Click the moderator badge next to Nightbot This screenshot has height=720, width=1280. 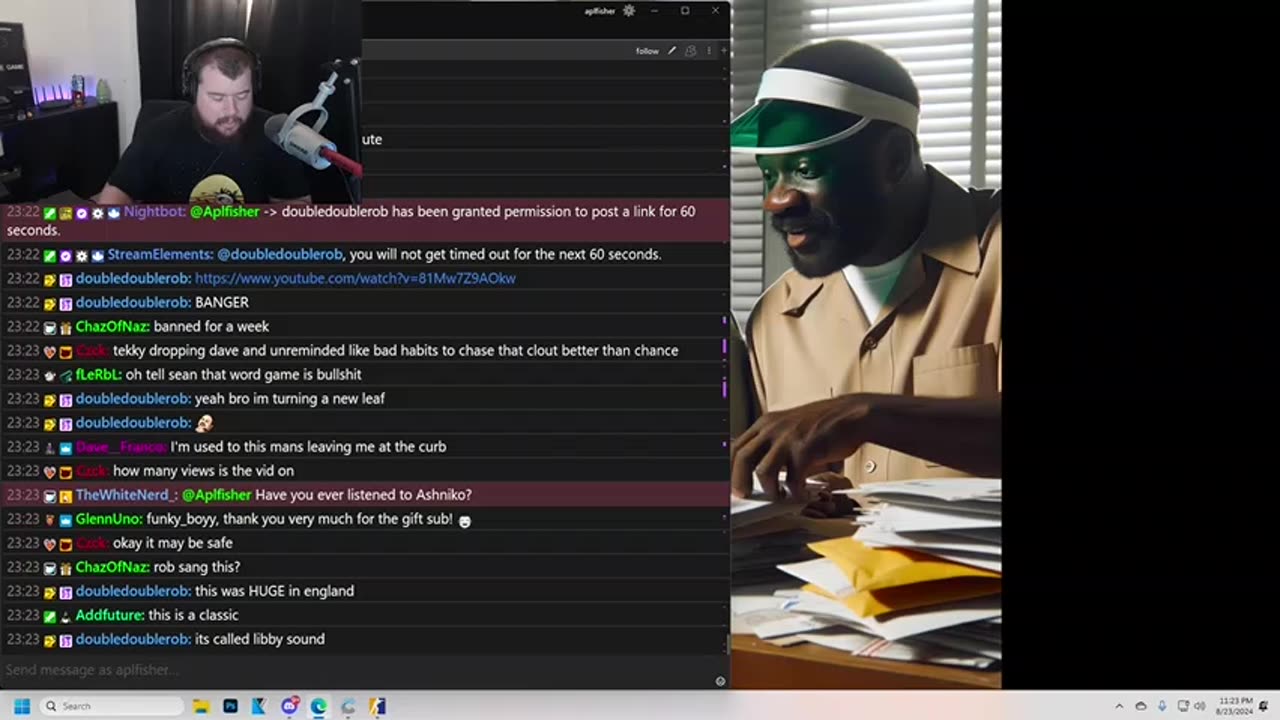coord(50,213)
